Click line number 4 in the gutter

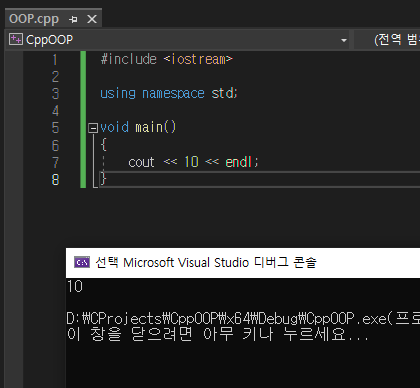coord(55,111)
